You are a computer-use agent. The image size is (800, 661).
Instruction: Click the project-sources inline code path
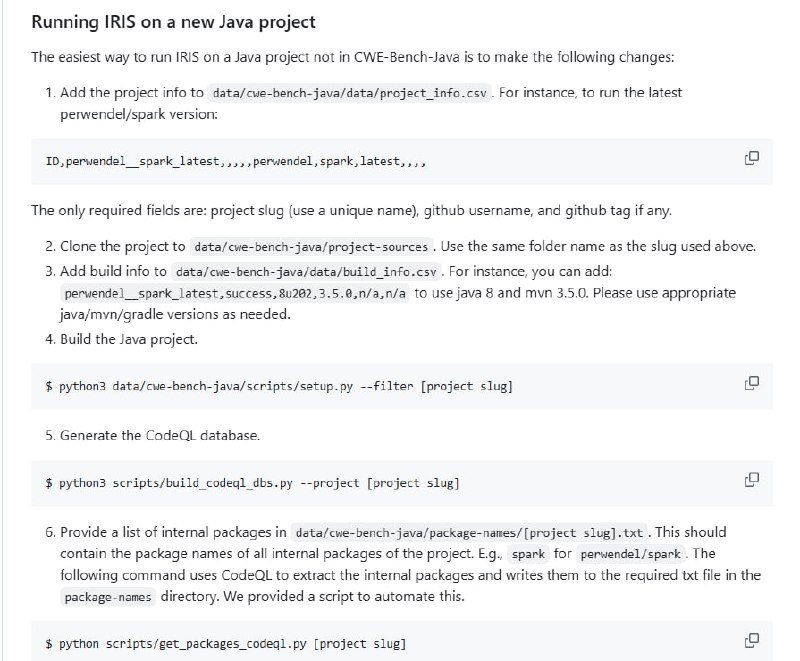[314, 247]
